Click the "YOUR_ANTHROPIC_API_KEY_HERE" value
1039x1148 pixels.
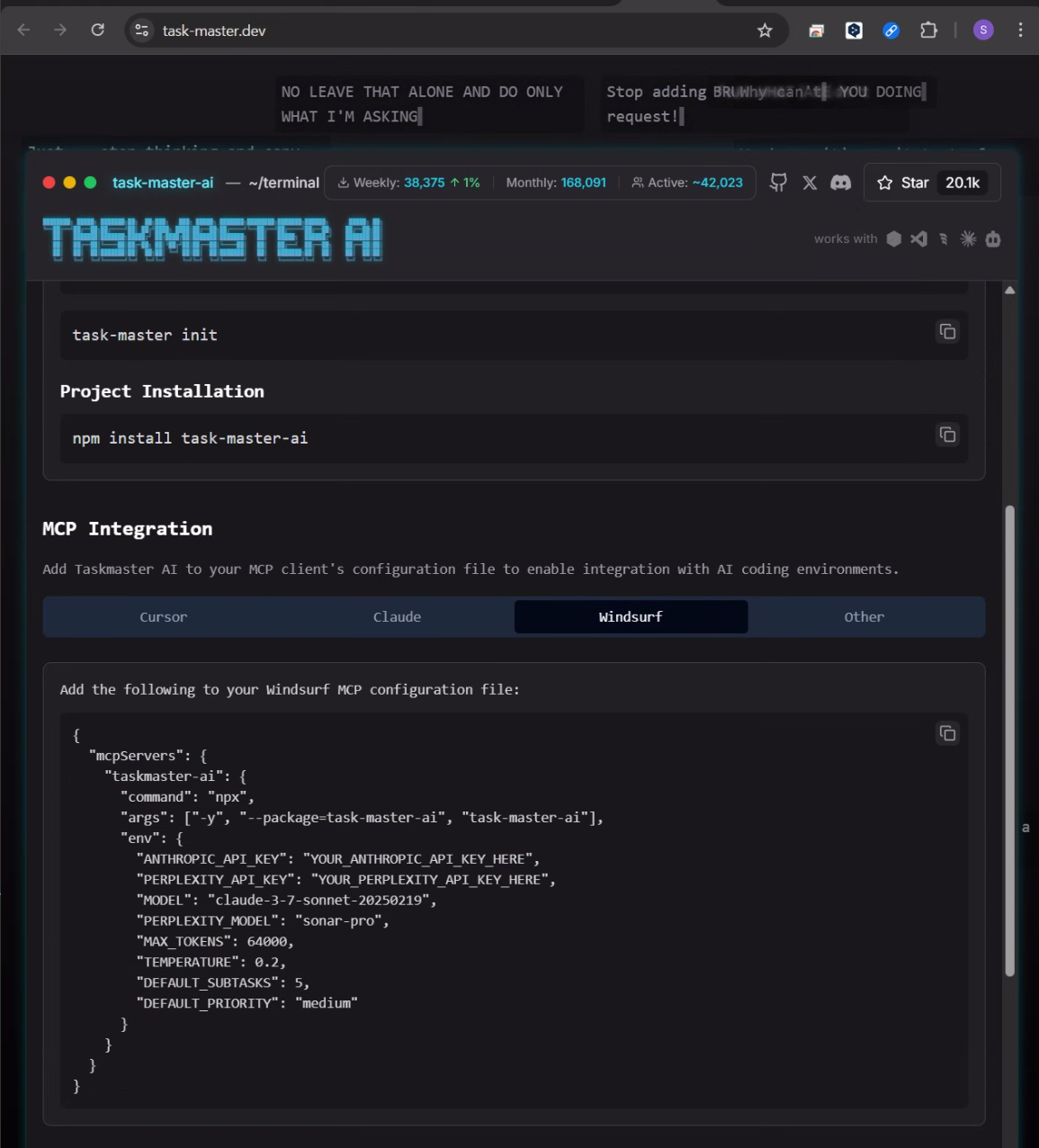(419, 858)
